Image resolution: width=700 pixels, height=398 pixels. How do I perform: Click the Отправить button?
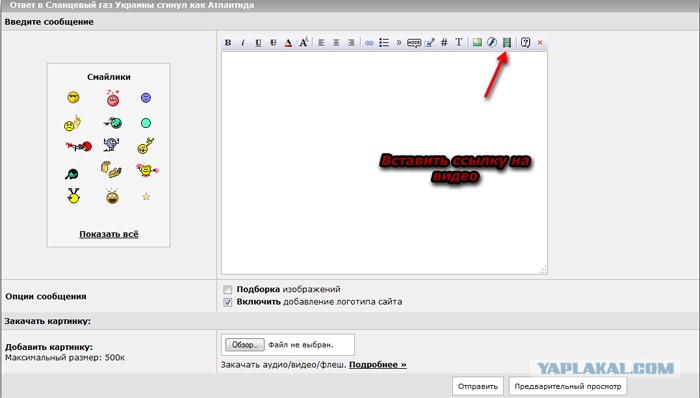[478, 386]
